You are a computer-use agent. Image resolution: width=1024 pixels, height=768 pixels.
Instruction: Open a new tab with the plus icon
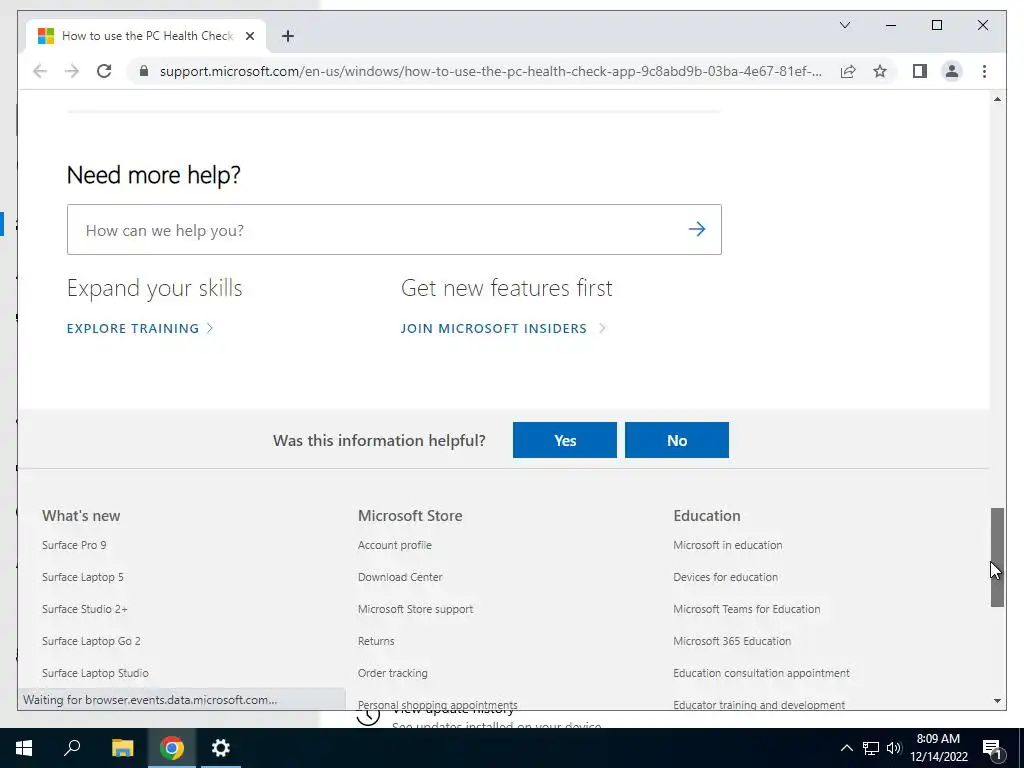287,36
